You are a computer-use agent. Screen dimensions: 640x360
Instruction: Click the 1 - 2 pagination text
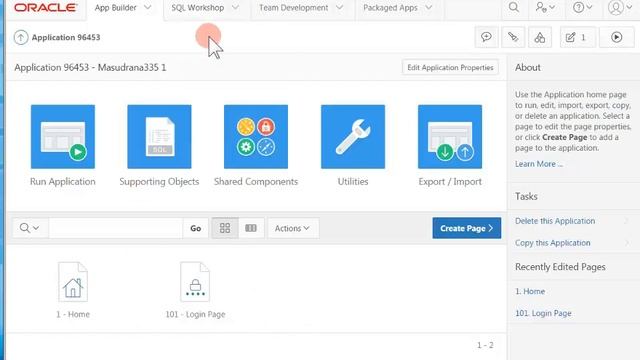[485, 345]
